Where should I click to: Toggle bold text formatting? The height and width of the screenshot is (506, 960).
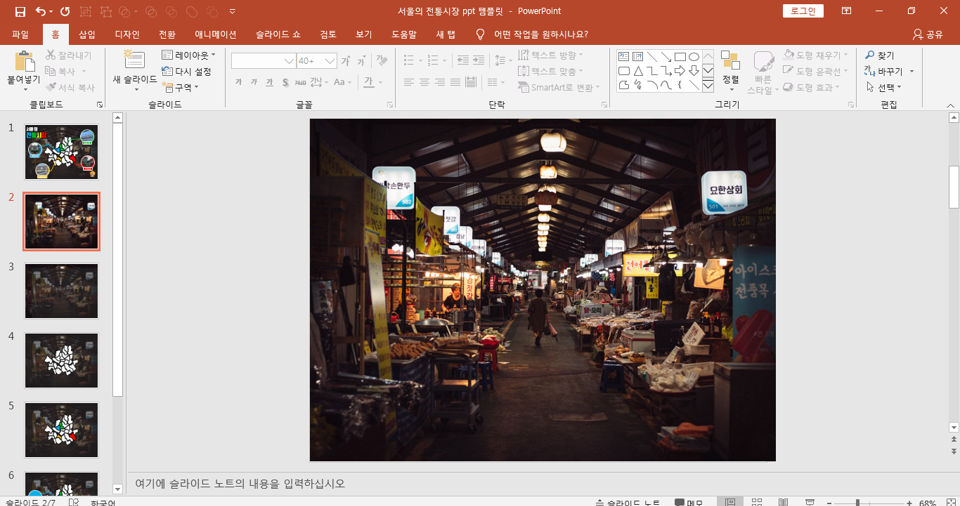[x=238, y=82]
